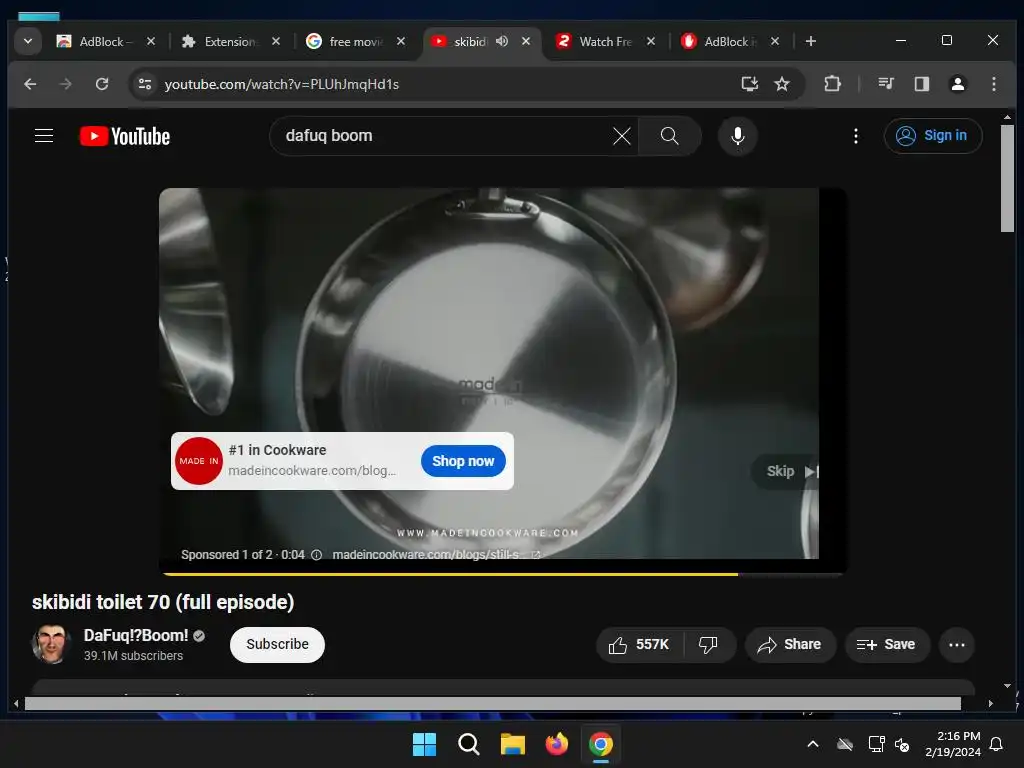The width and height of the screenshot is (1024, 768).
Task: Switch to the AdBlock first tab
Action: click(x=106, y=41)
